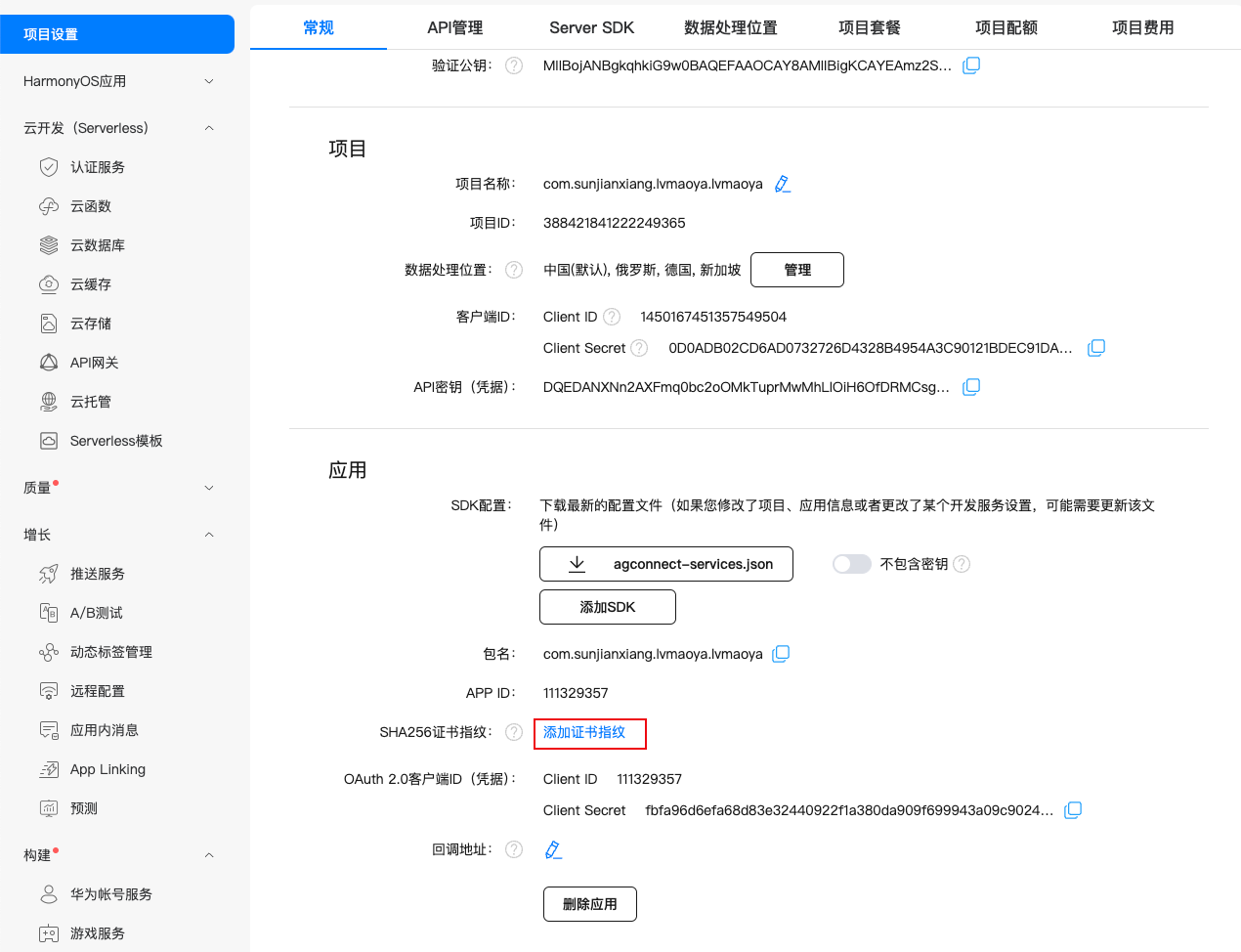Copy the 验证公钥 value
Viewport: 1241px width, 952px height.
pos(971,65)
